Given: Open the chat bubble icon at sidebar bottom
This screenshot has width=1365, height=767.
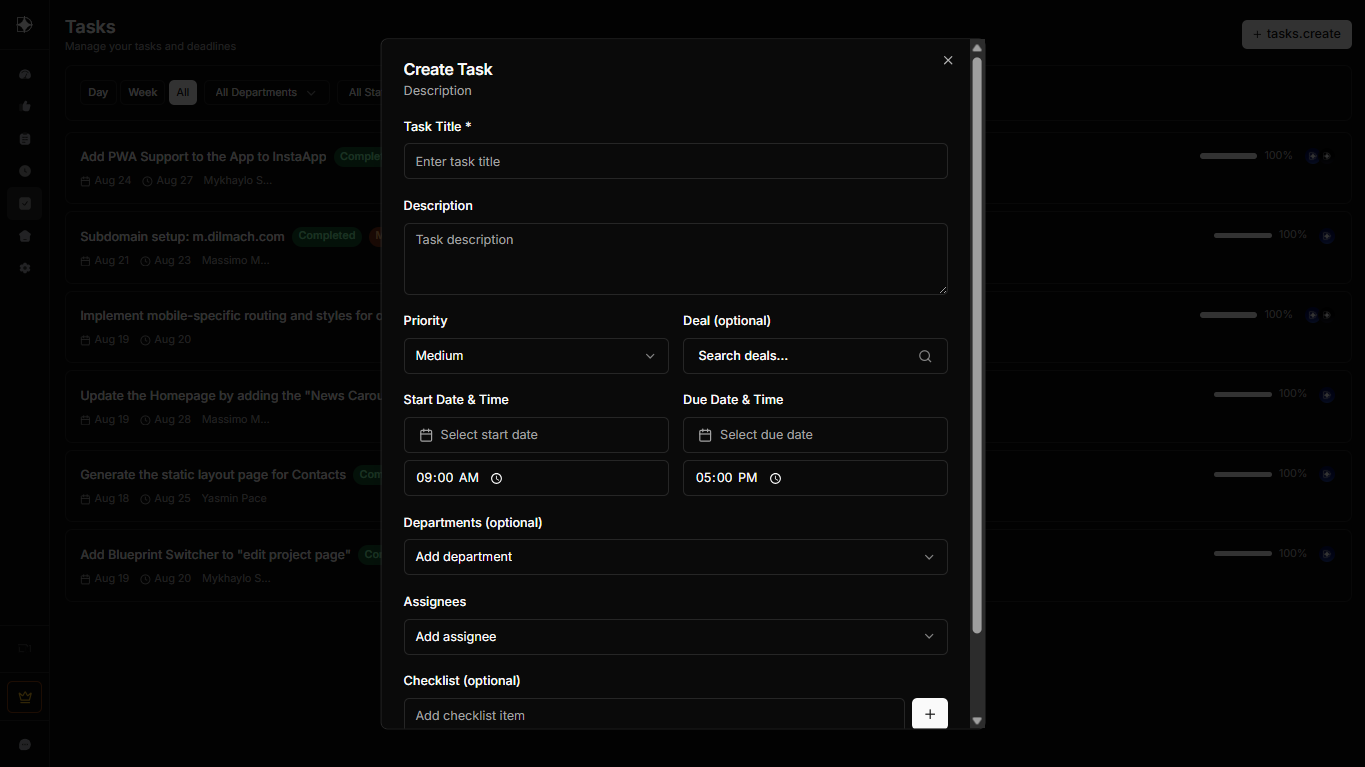Looking at the screenshot, I should pyautogui.click(x=25, y=745).
